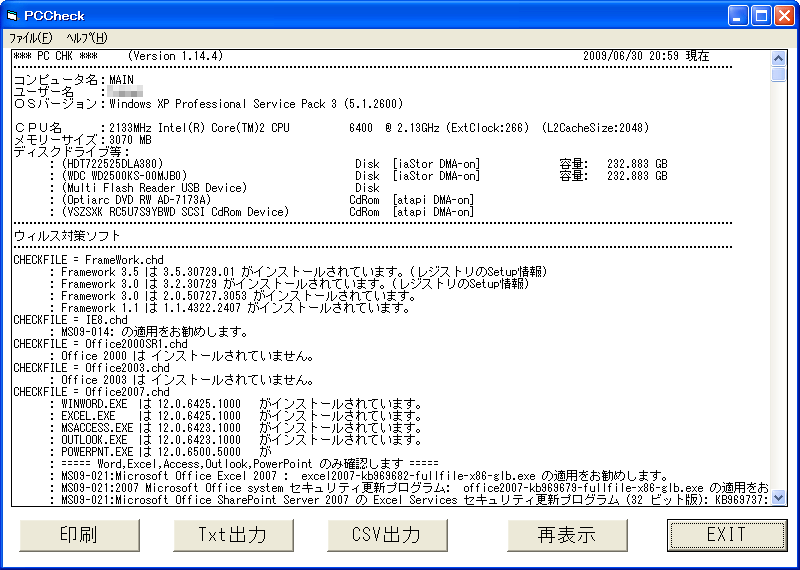Minimize the PCCheck window

coord(737,16)
